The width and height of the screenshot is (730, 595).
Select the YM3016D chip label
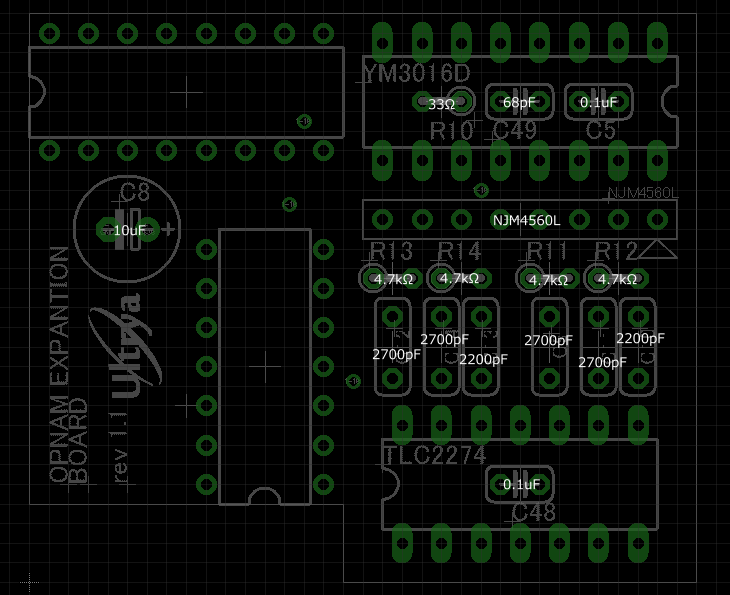click(x=417, y=74)
